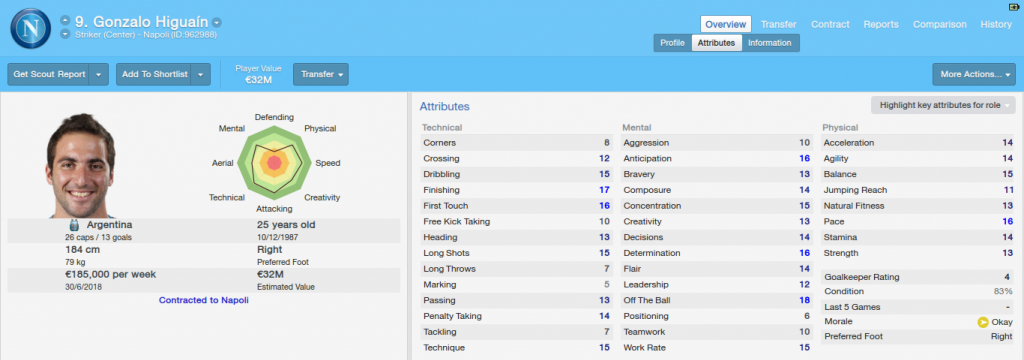Click the down arrow below player number
Screen dimensions: 1024x360
[65, 34]
